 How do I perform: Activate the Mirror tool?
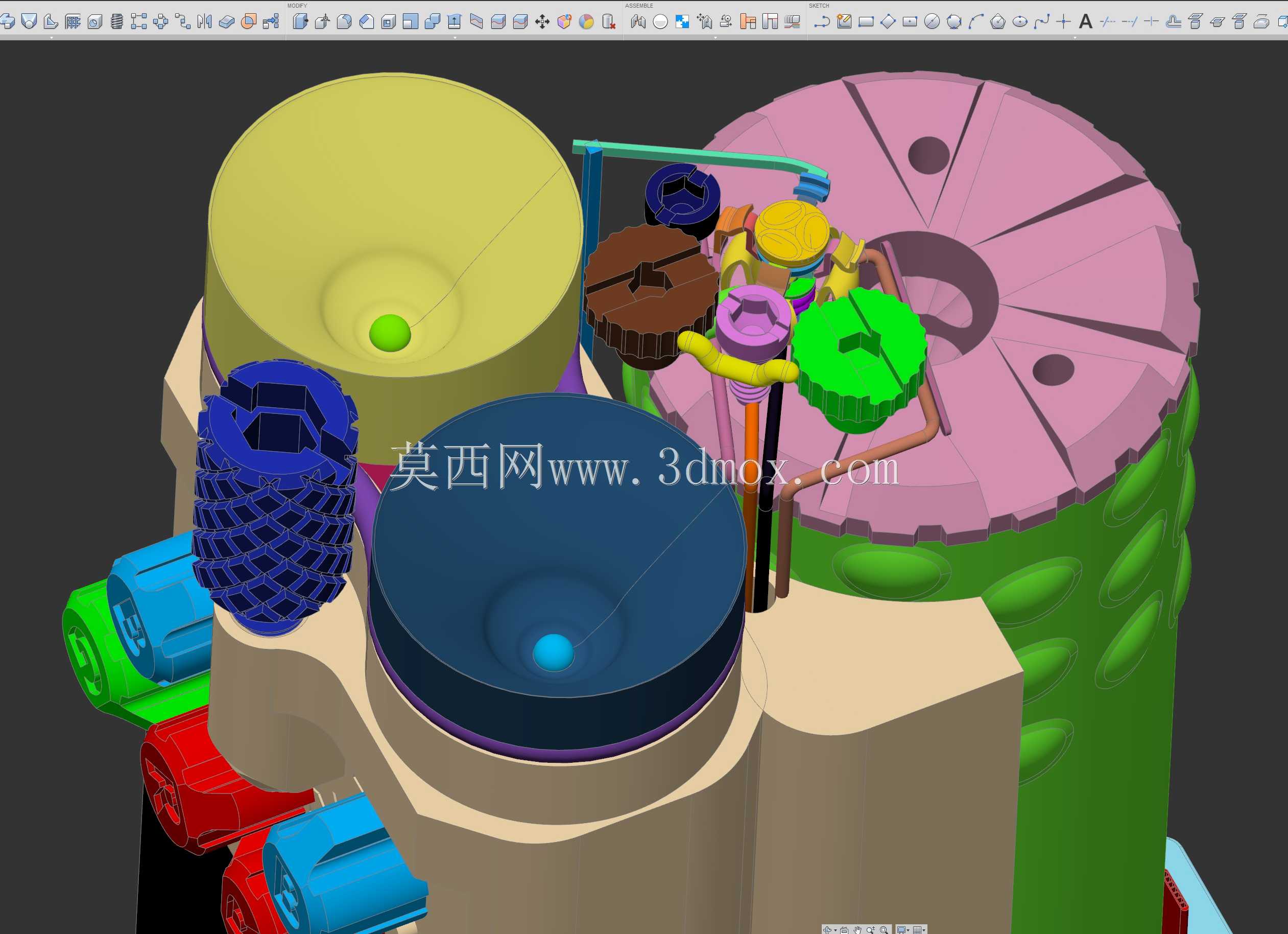[204, 21]
